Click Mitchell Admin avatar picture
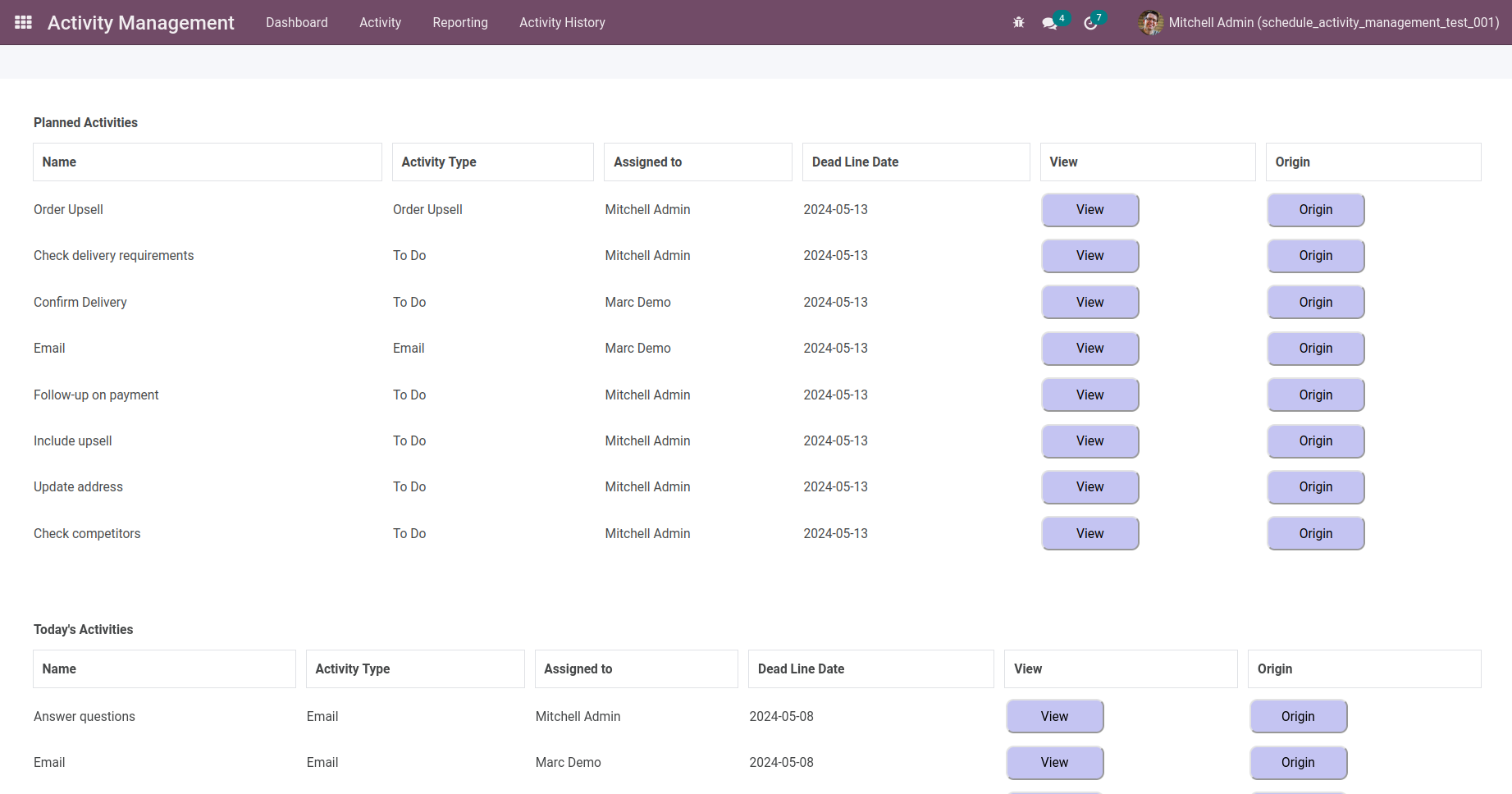Screen dimensions: 1512x794 (1150, 23)
